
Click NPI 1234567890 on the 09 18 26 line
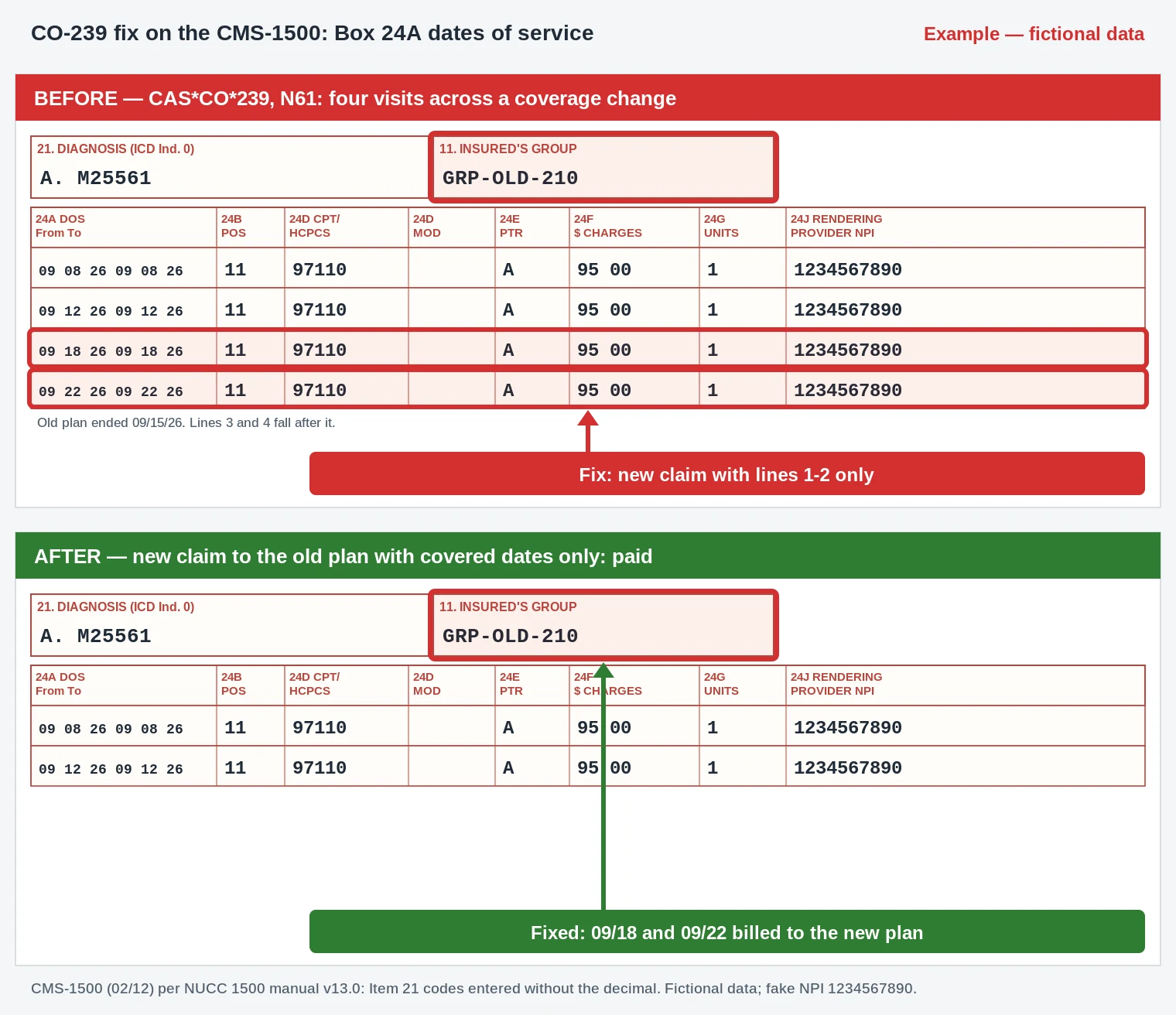pyautogui.click(x=848, y=350)
